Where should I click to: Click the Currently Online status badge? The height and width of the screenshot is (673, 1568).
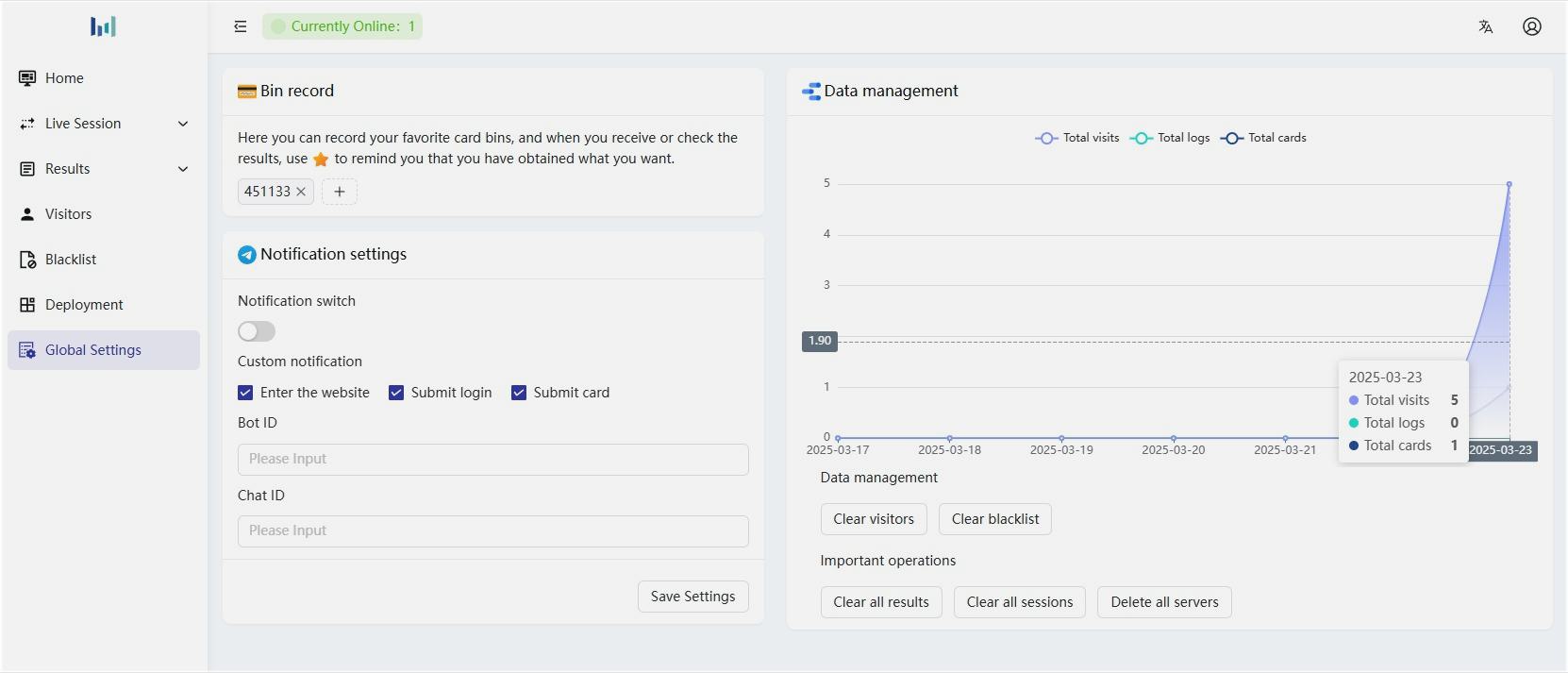[342, 26]
